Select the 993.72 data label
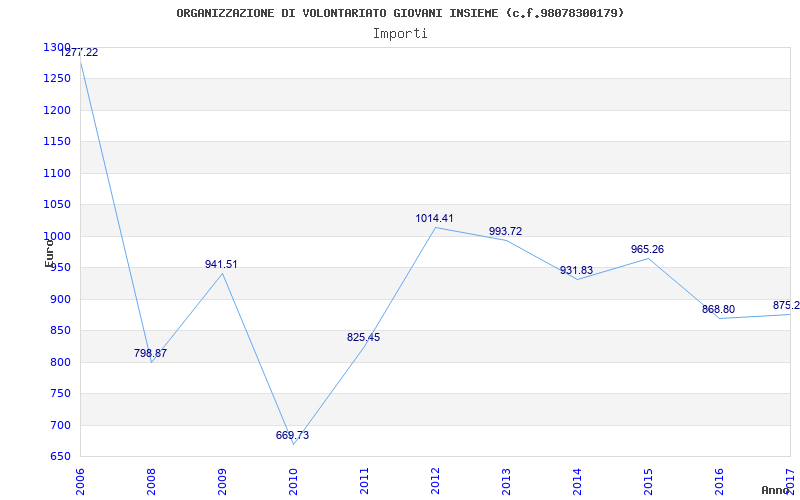Viewport: 800px width, 500px height. pos(505,231)
